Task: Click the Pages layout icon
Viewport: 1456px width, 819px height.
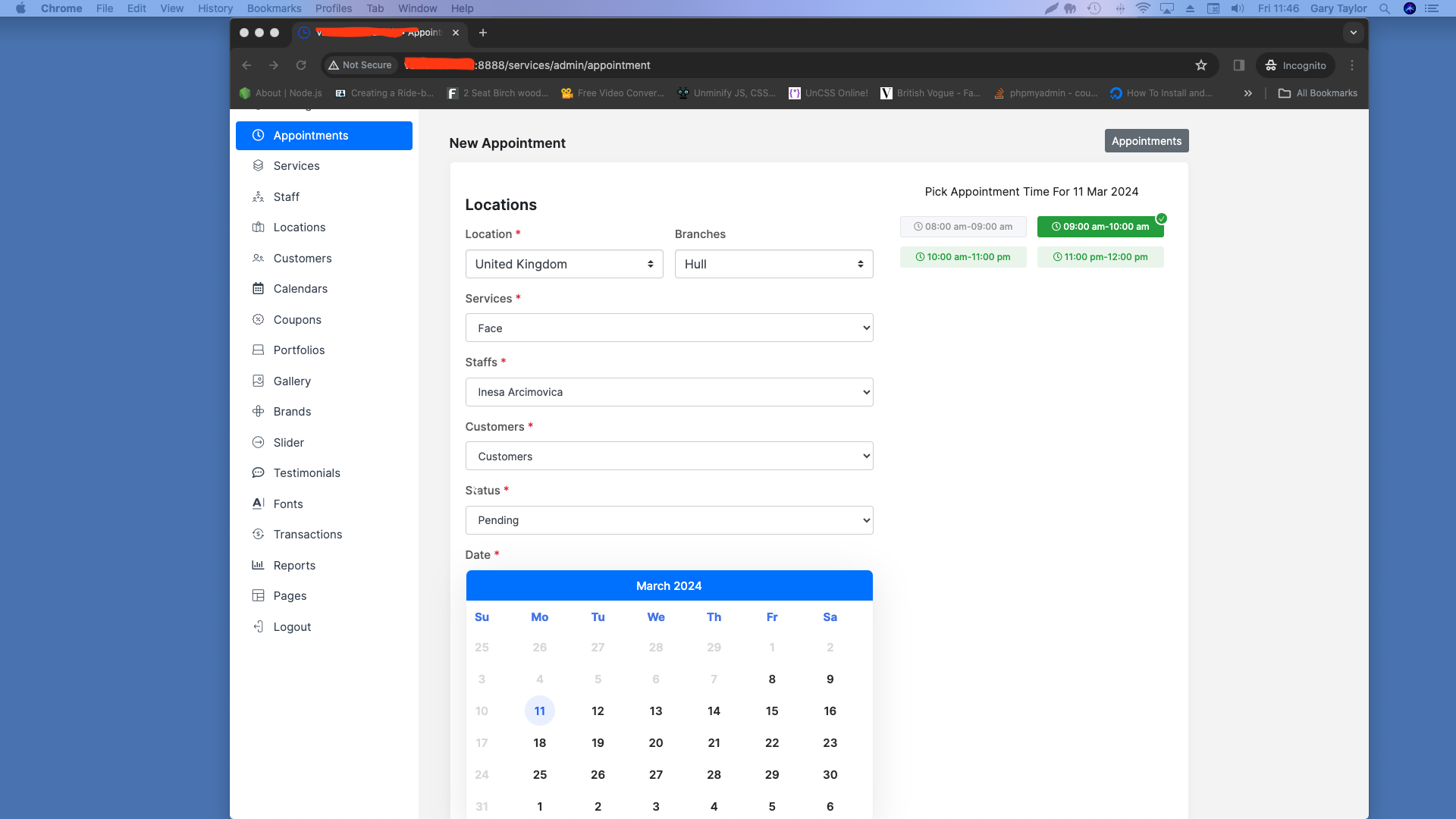Action: point(258,595)
